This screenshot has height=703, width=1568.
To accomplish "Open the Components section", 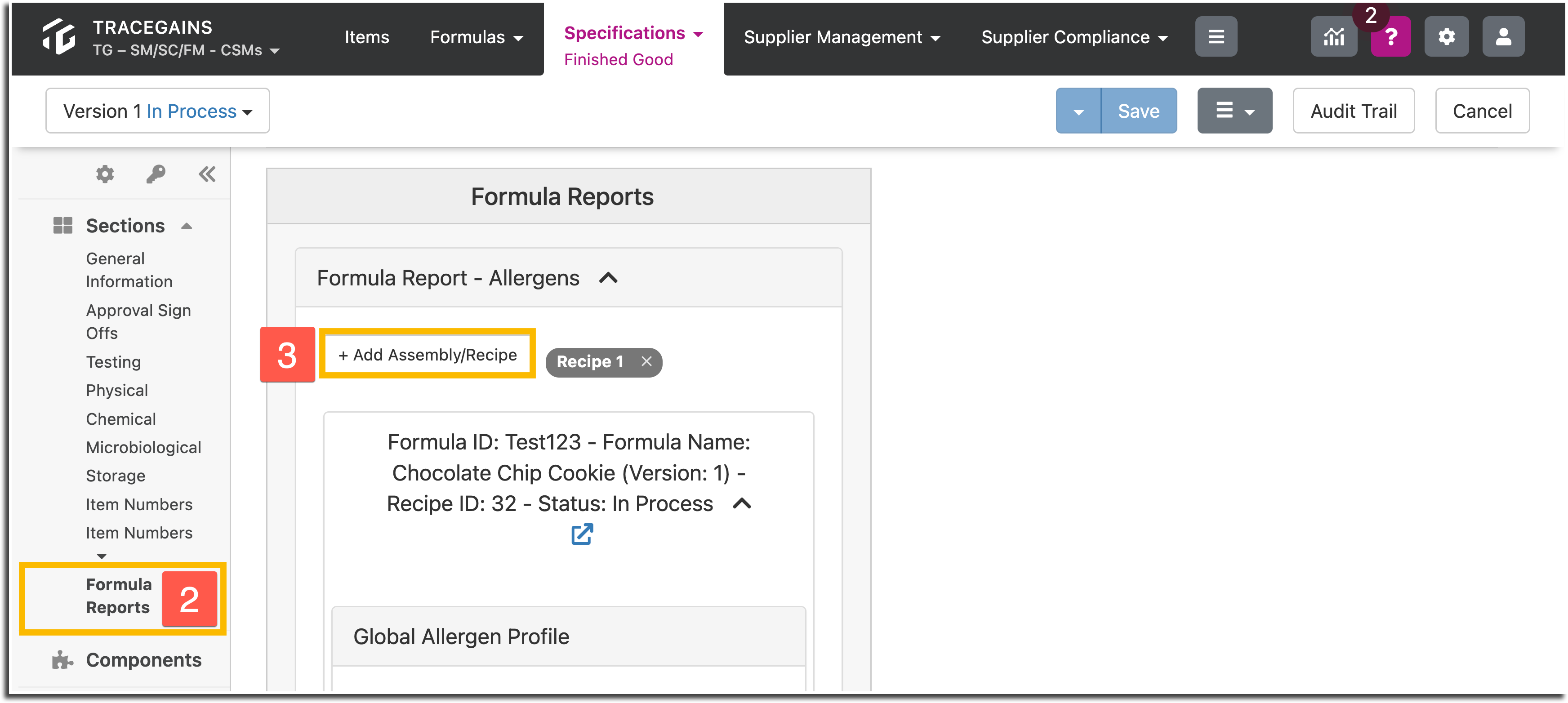I will [x=144, y=660].
